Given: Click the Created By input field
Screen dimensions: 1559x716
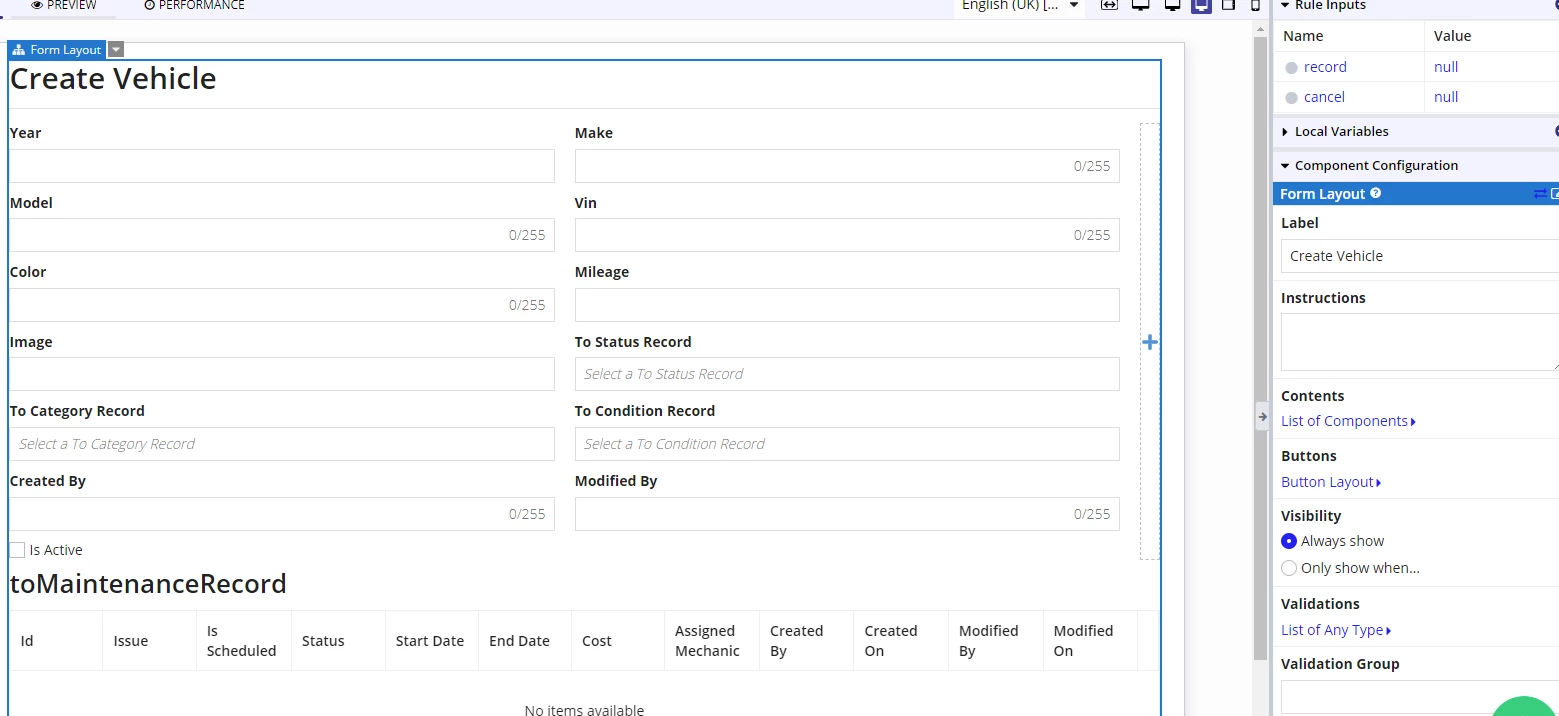Looking at the screenshot, I should tap(282, 514).
